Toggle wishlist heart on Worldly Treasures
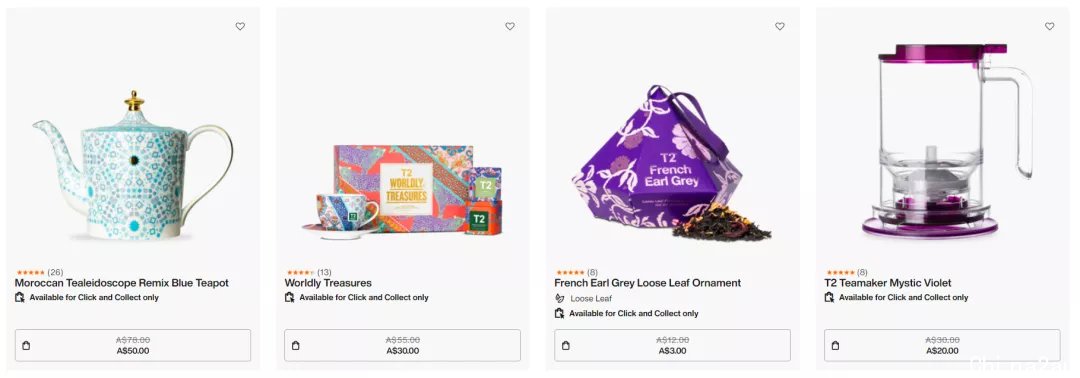This screenshot has height=378, width=1080. click(510, 26)
